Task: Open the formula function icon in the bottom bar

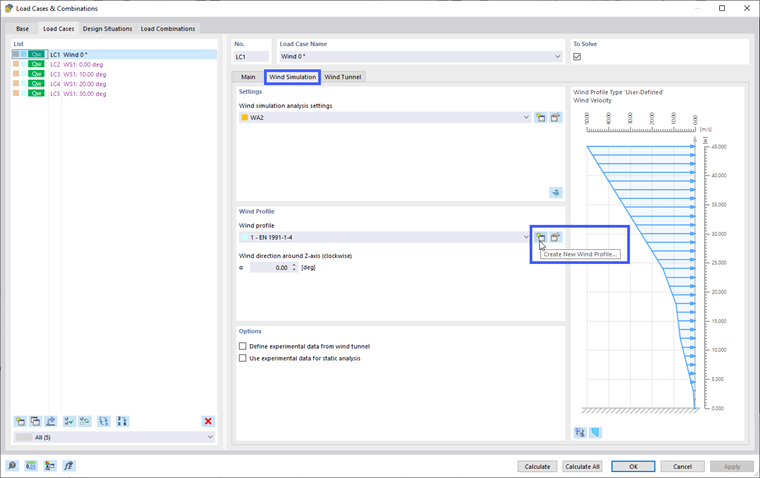Action: 69,466
